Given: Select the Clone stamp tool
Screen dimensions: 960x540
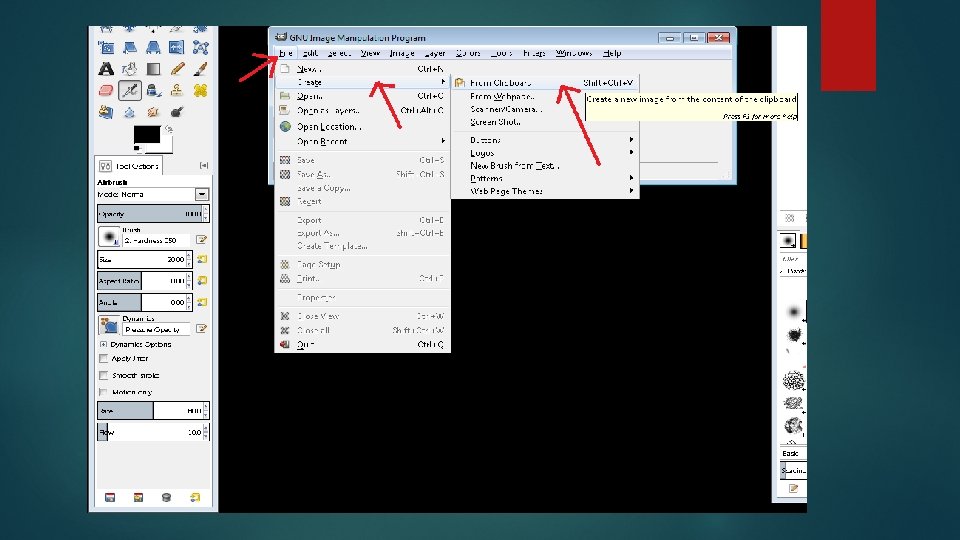Looking at the screenshot, I should pos(177,91).
